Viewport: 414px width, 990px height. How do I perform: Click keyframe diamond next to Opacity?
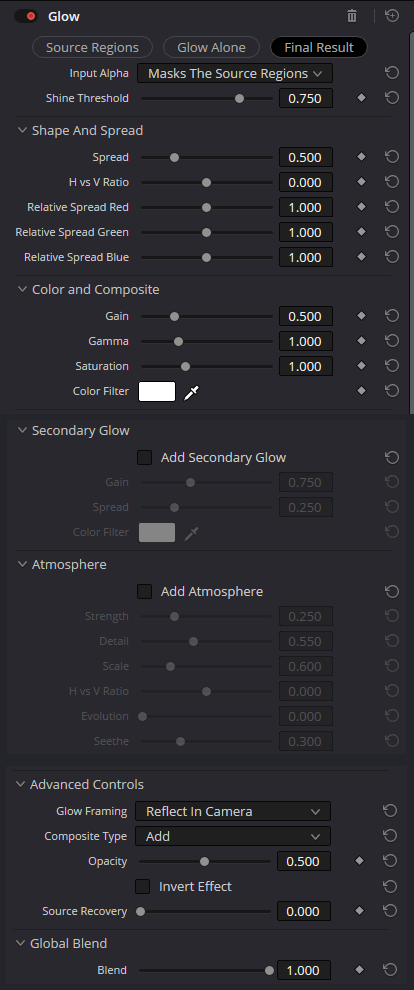360,861
